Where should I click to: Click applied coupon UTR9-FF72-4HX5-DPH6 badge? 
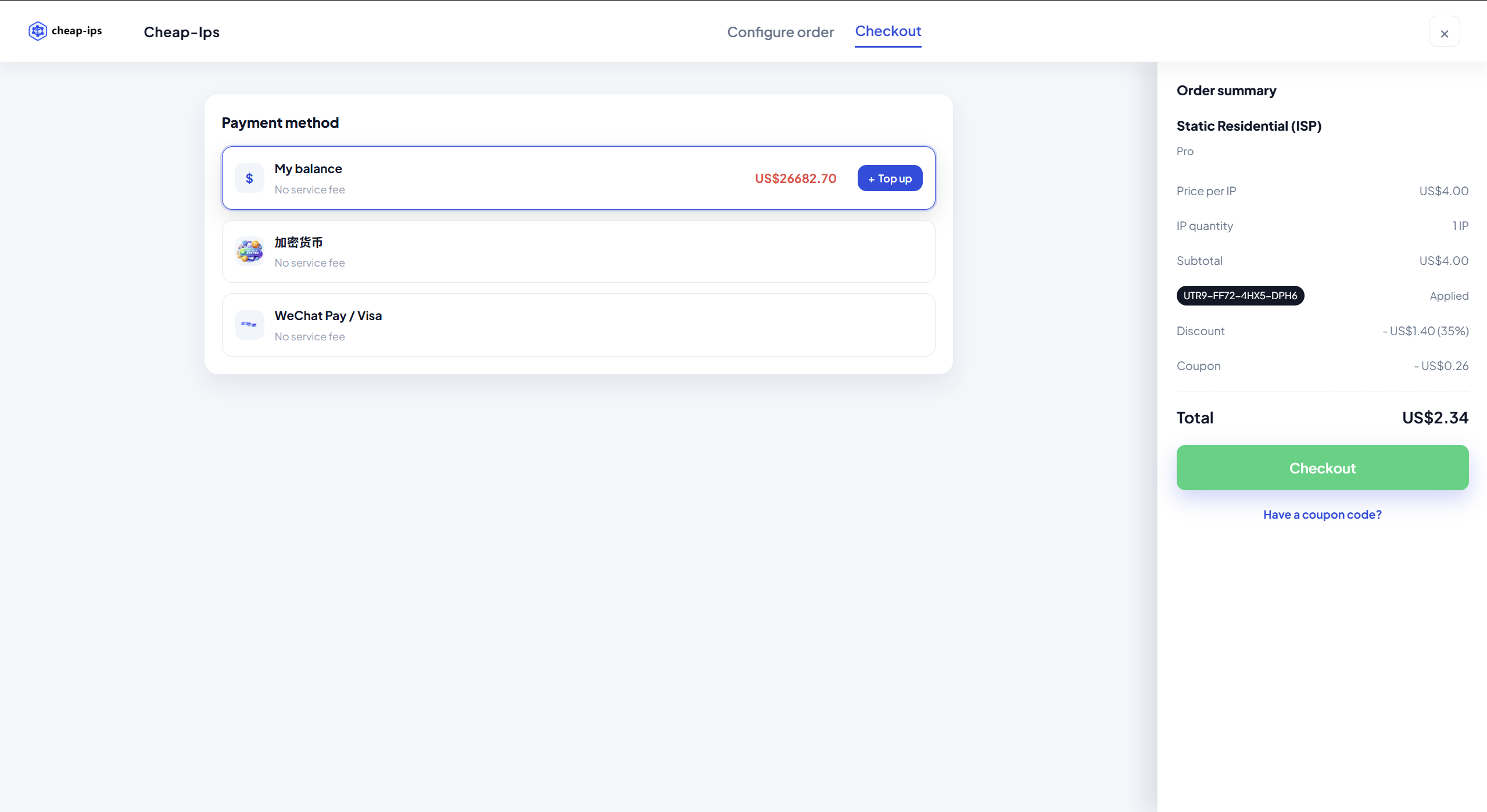click(1239, 296)
